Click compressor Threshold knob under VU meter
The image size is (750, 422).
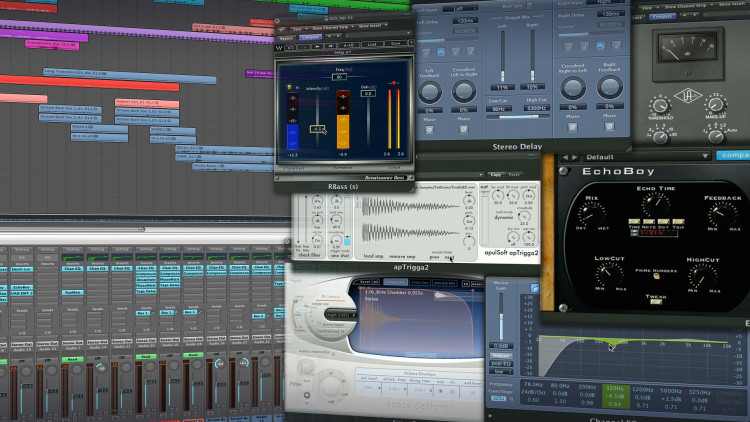660,106
